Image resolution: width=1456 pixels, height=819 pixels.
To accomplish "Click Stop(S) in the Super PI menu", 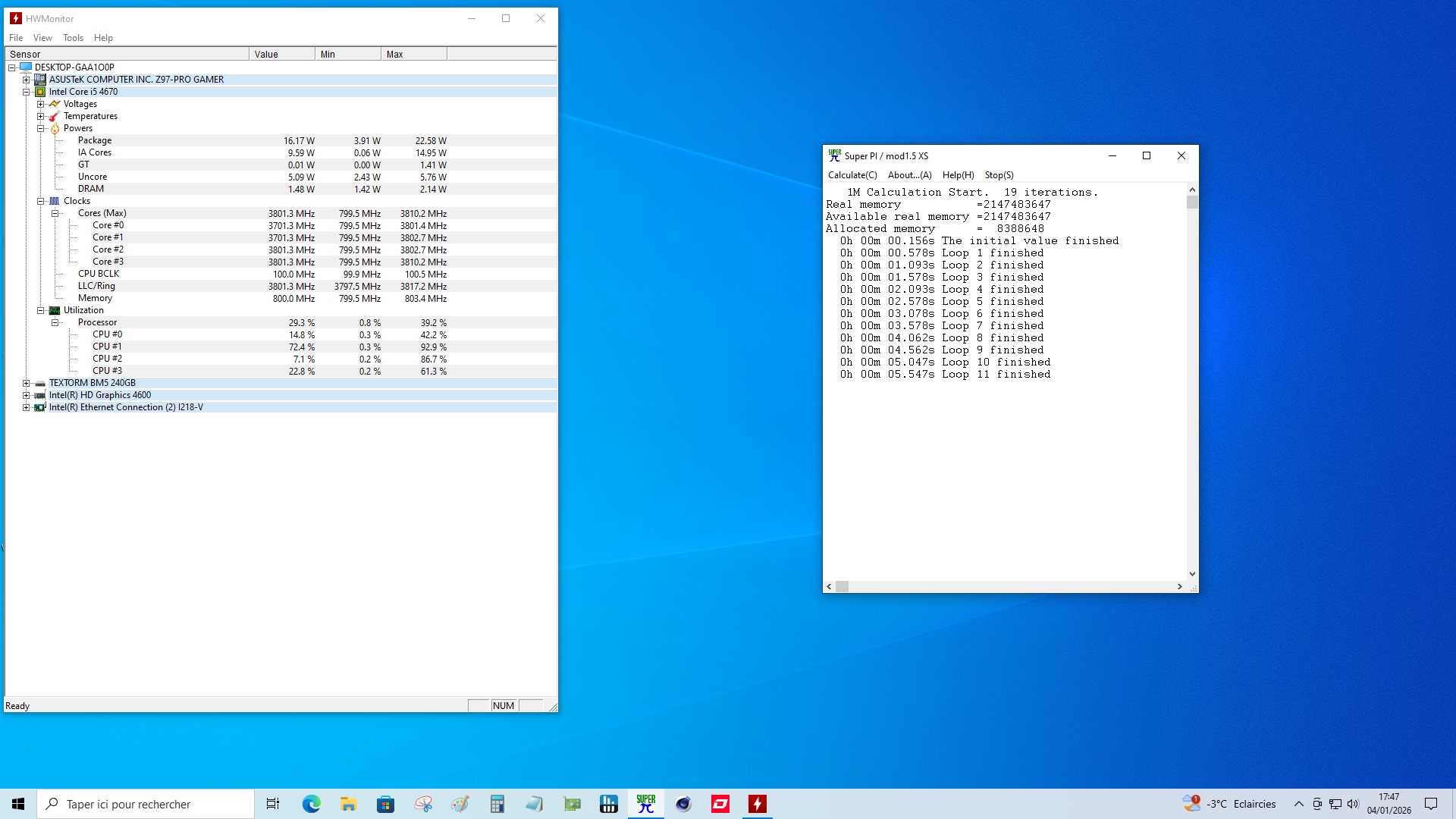I will (999, 175).
